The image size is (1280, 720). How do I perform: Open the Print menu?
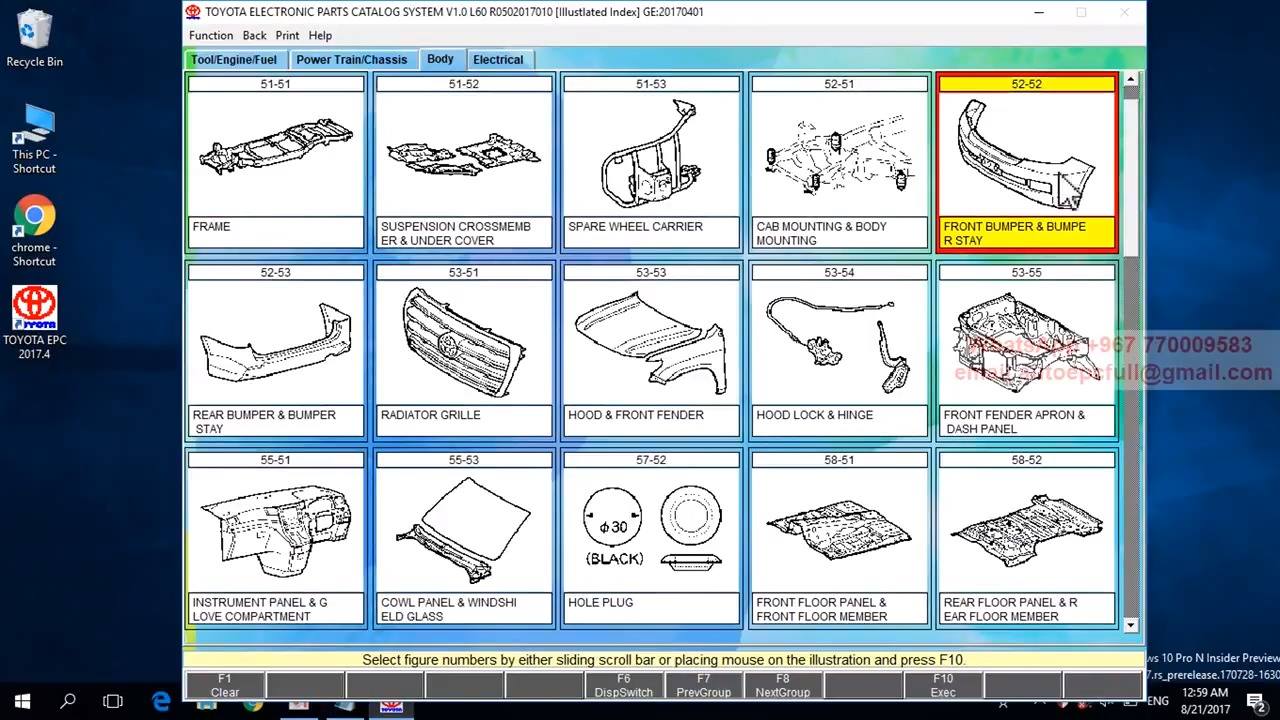click(287, 35)
